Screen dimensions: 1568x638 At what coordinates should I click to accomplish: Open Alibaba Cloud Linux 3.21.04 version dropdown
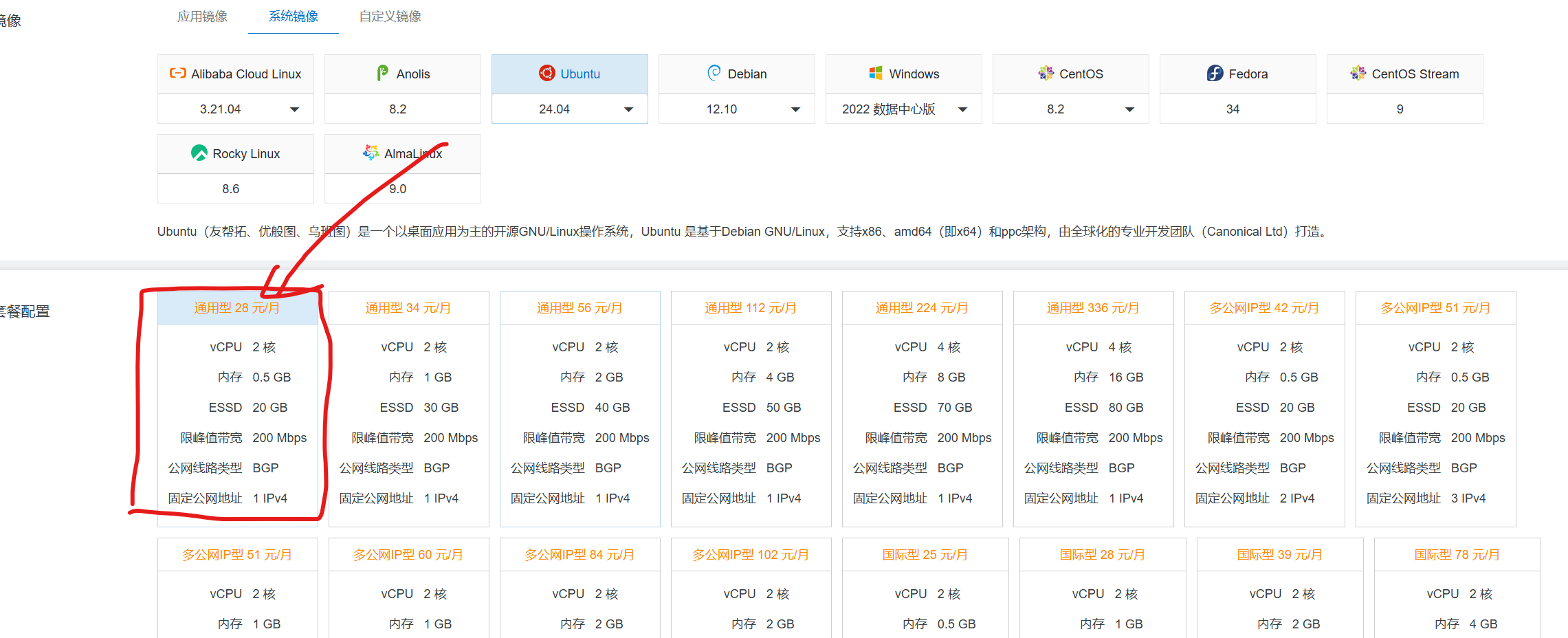tap(236, 109)
